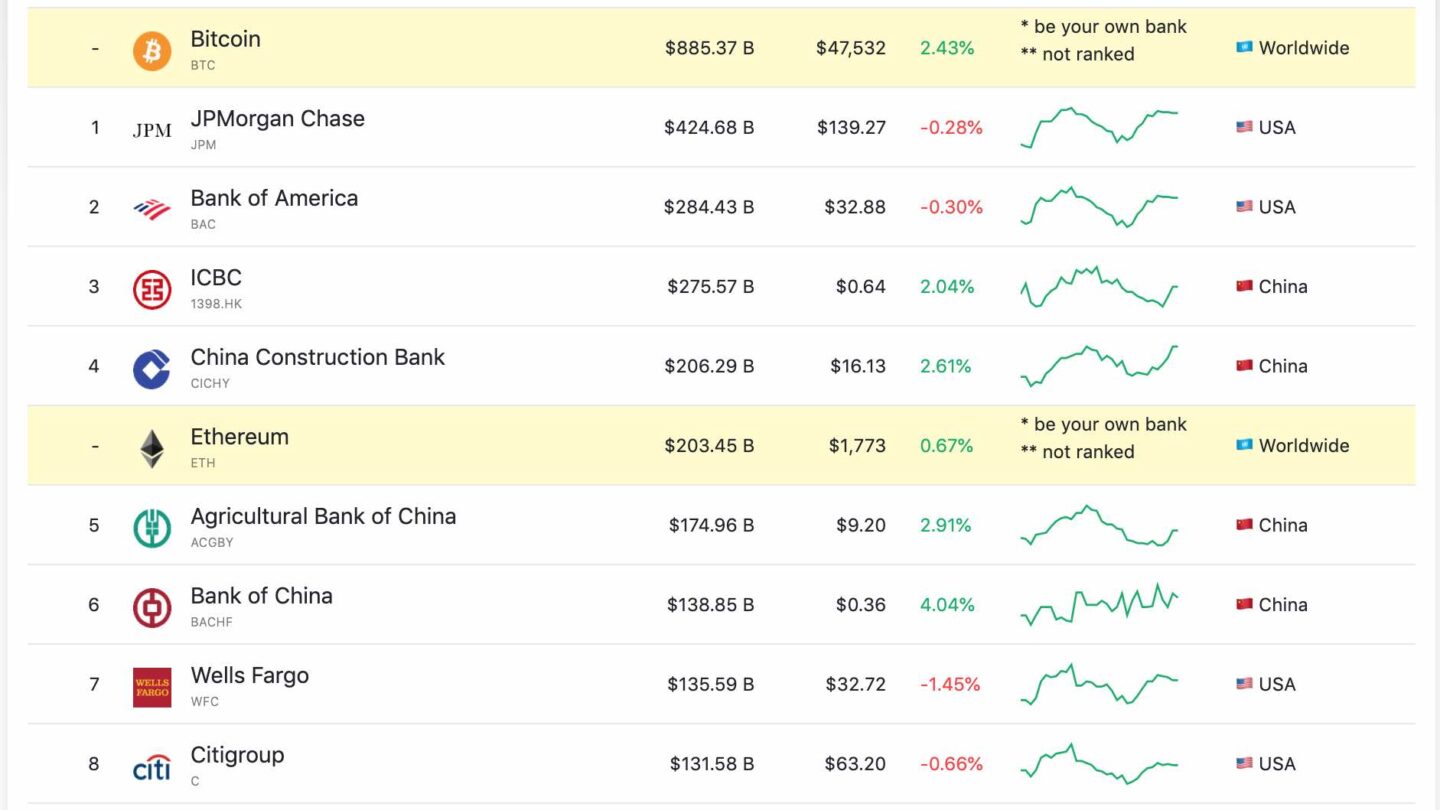This screenshot has width=1440, height=810.
Task: Open Agricultural Bank of China link
Action: point(323,516)
